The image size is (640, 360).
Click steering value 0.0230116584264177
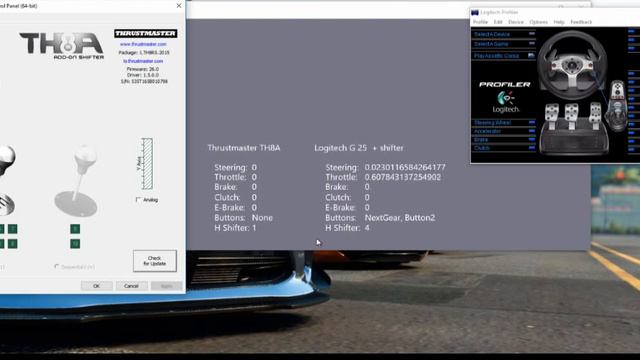[x=405, y=167]
